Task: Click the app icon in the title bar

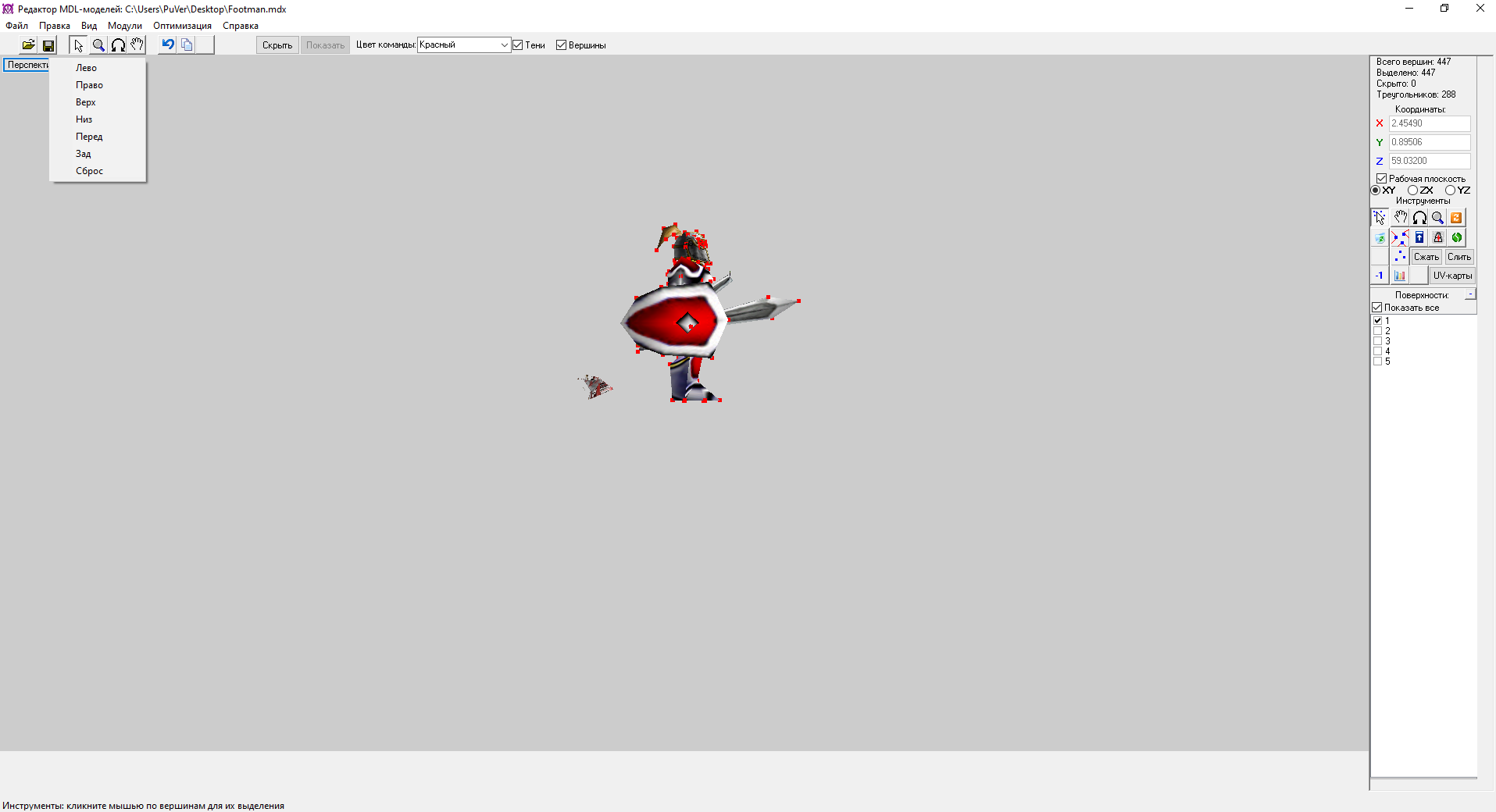Action: [8, 9]
